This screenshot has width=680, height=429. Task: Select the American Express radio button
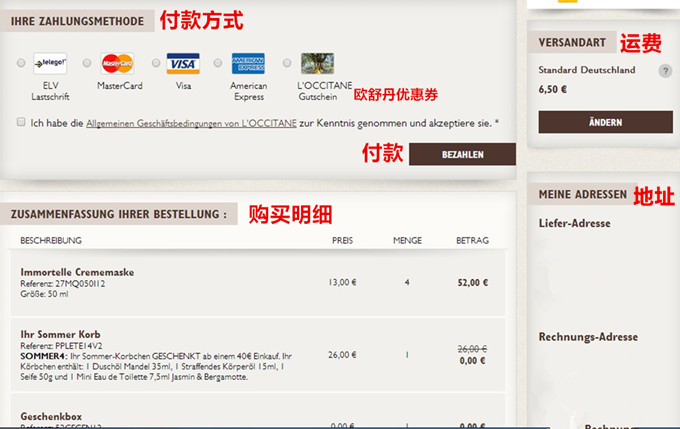218,63
